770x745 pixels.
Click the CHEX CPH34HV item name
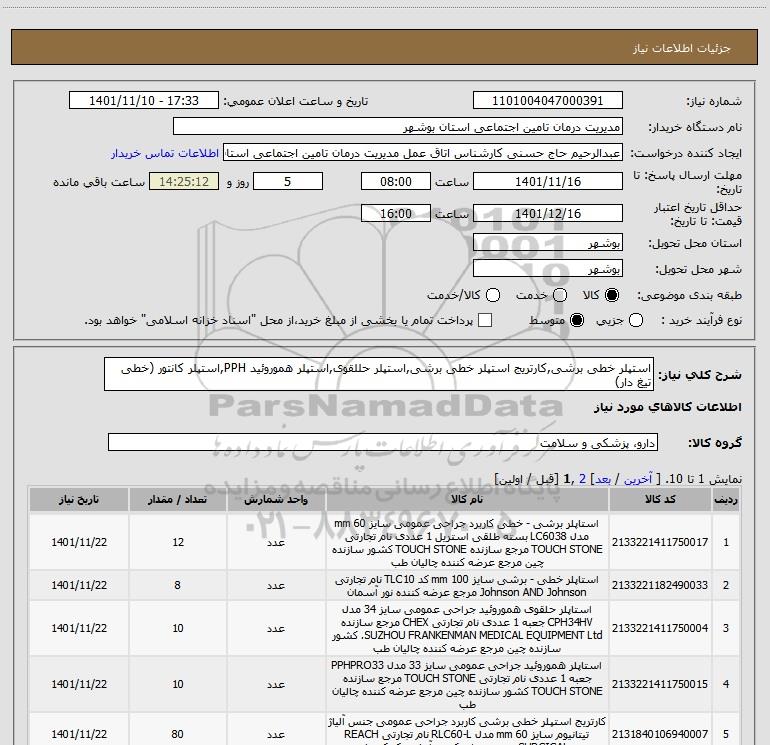point(467,629)
